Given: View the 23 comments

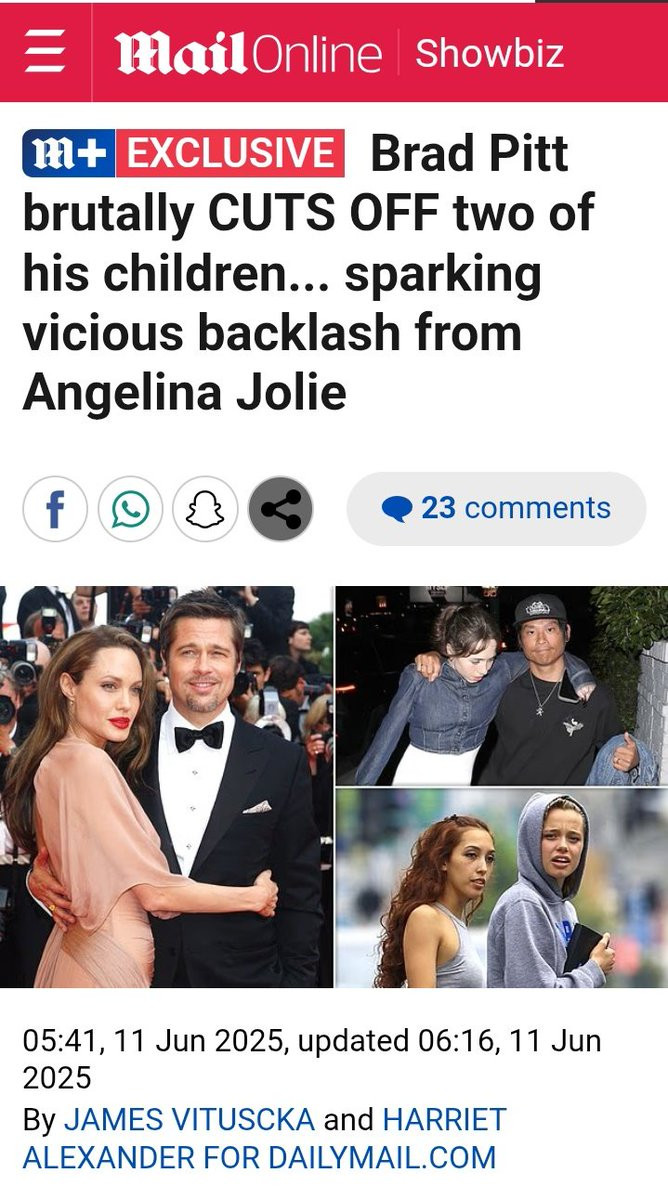Looking at the screenshot, I should [497, 509].
